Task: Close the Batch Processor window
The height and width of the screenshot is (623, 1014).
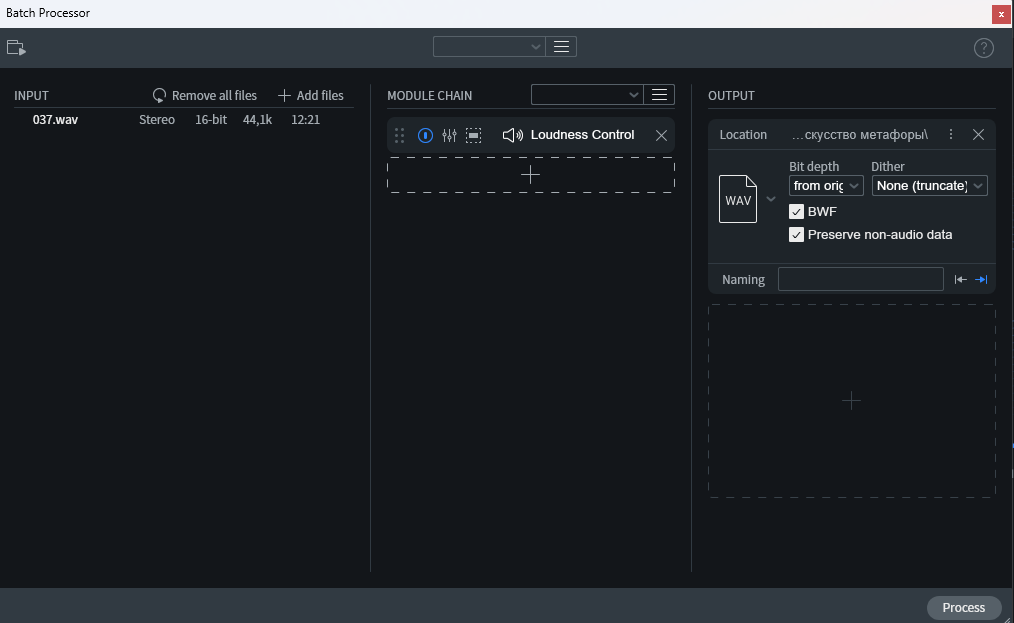Action: pos(1000,14)
